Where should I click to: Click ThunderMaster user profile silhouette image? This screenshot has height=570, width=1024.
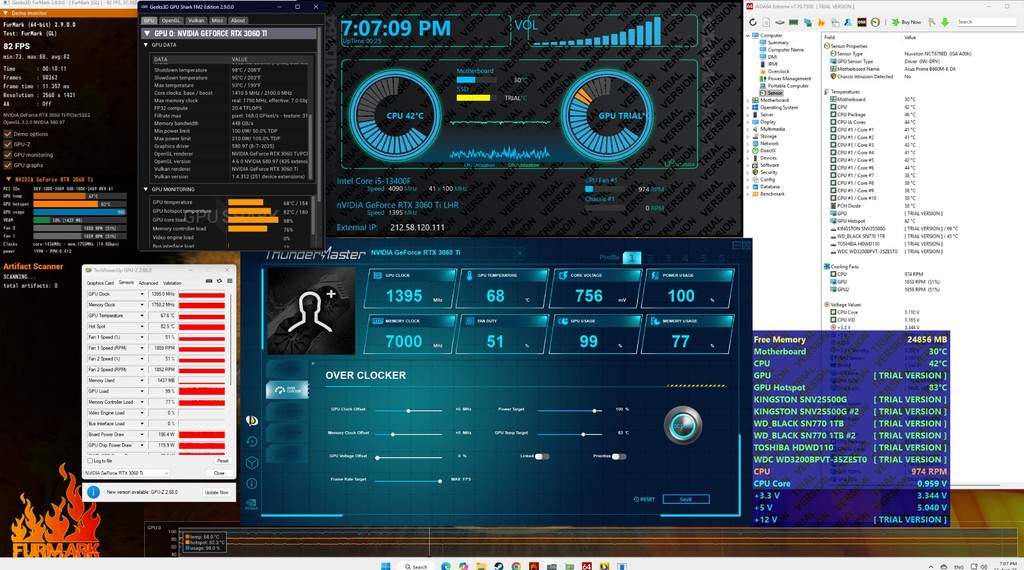coord(311,311)
